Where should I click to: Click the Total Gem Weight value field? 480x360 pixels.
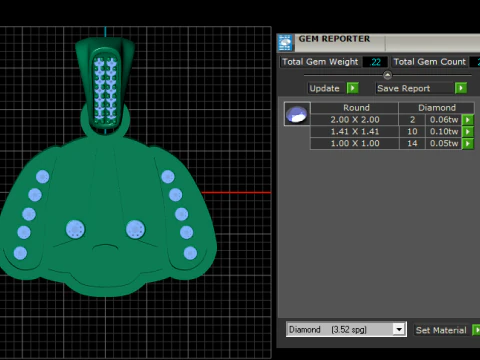(x=375, y=62)
